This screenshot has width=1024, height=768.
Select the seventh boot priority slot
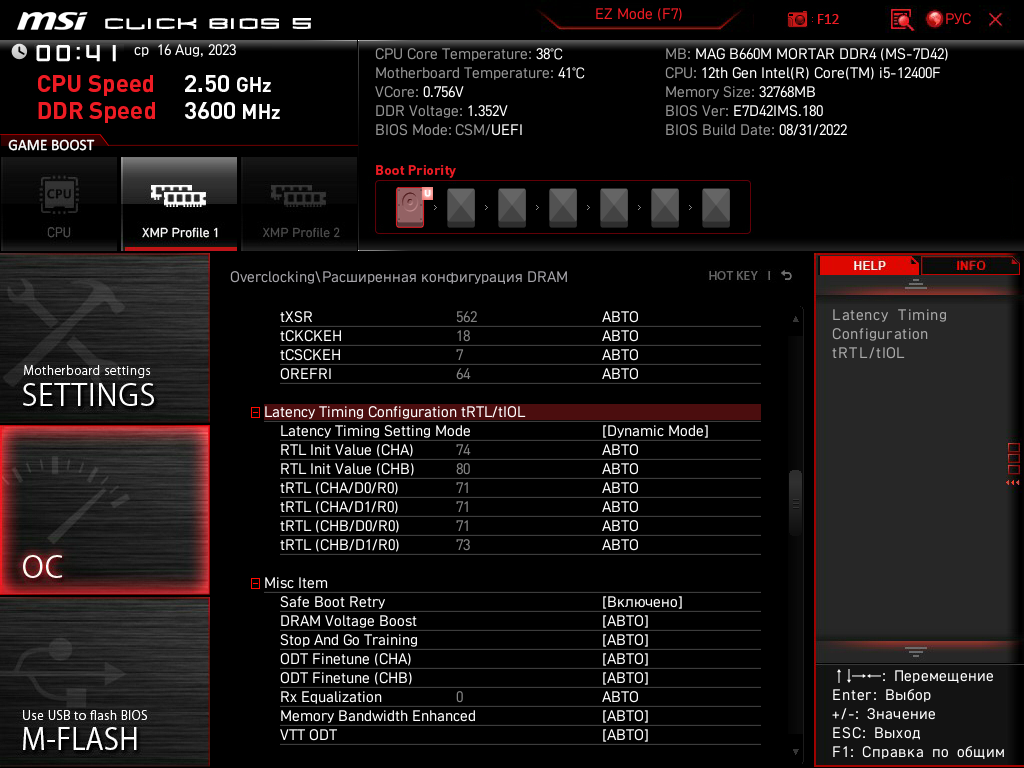click(716, 207)
